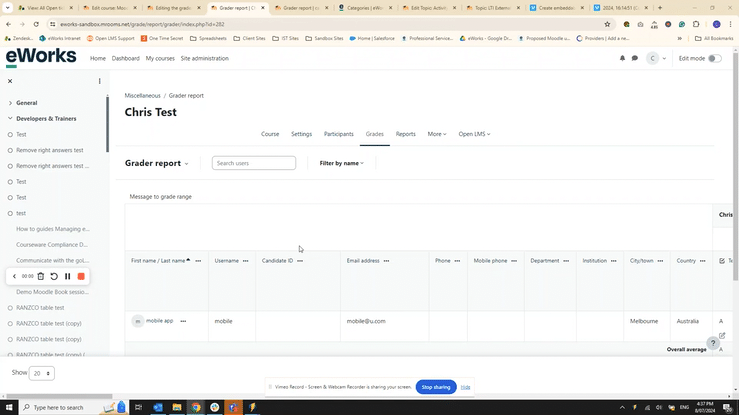Change the Show 20 per-page selector
This screenshot has width=739, height=415.
(x=41, y=373)
